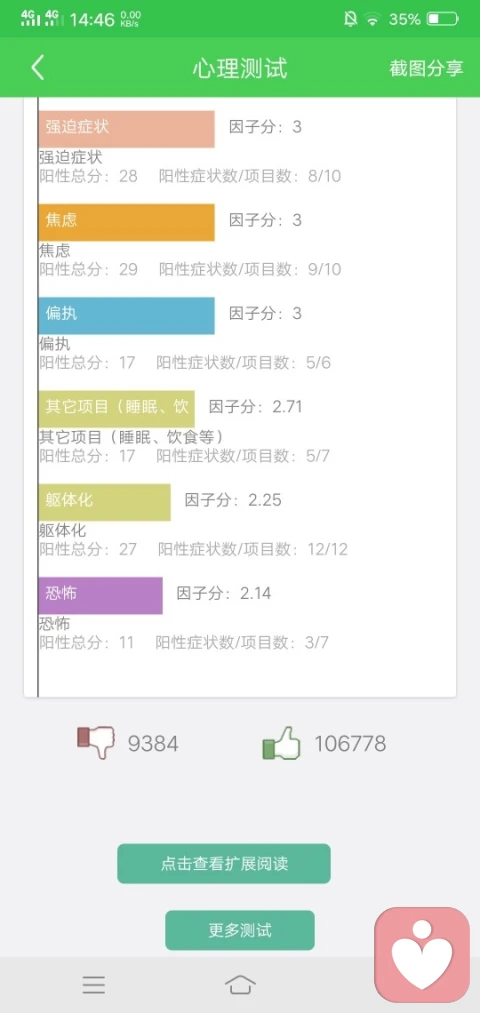Open 点击查看扩展阅读 extended reading
The height and width of the screenshot is (1013, 480).
224,863
